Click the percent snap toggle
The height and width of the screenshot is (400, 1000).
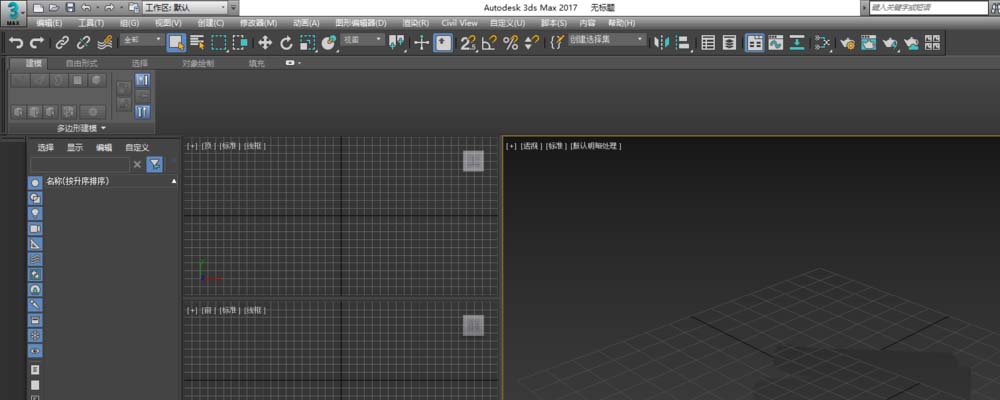(510, 43)
